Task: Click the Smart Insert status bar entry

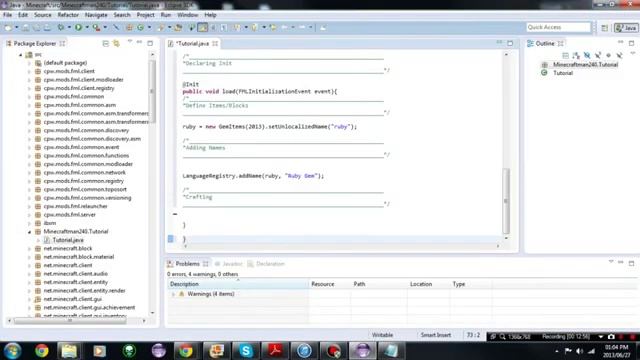Action: click(436, 335)
